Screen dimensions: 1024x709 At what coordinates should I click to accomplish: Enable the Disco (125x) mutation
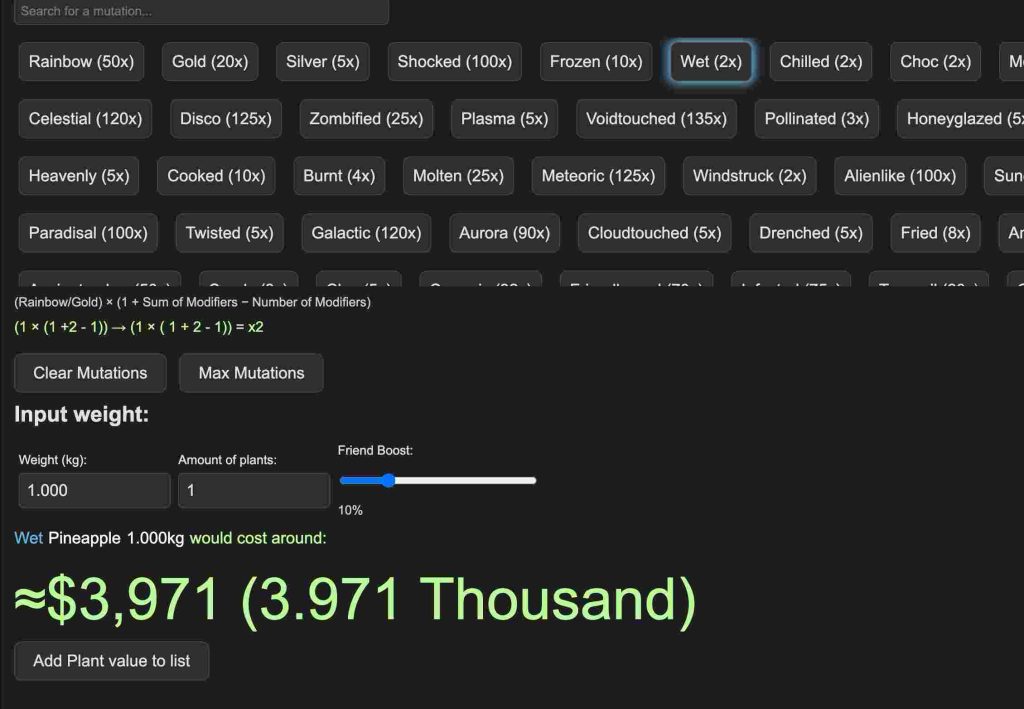point(225,119)
